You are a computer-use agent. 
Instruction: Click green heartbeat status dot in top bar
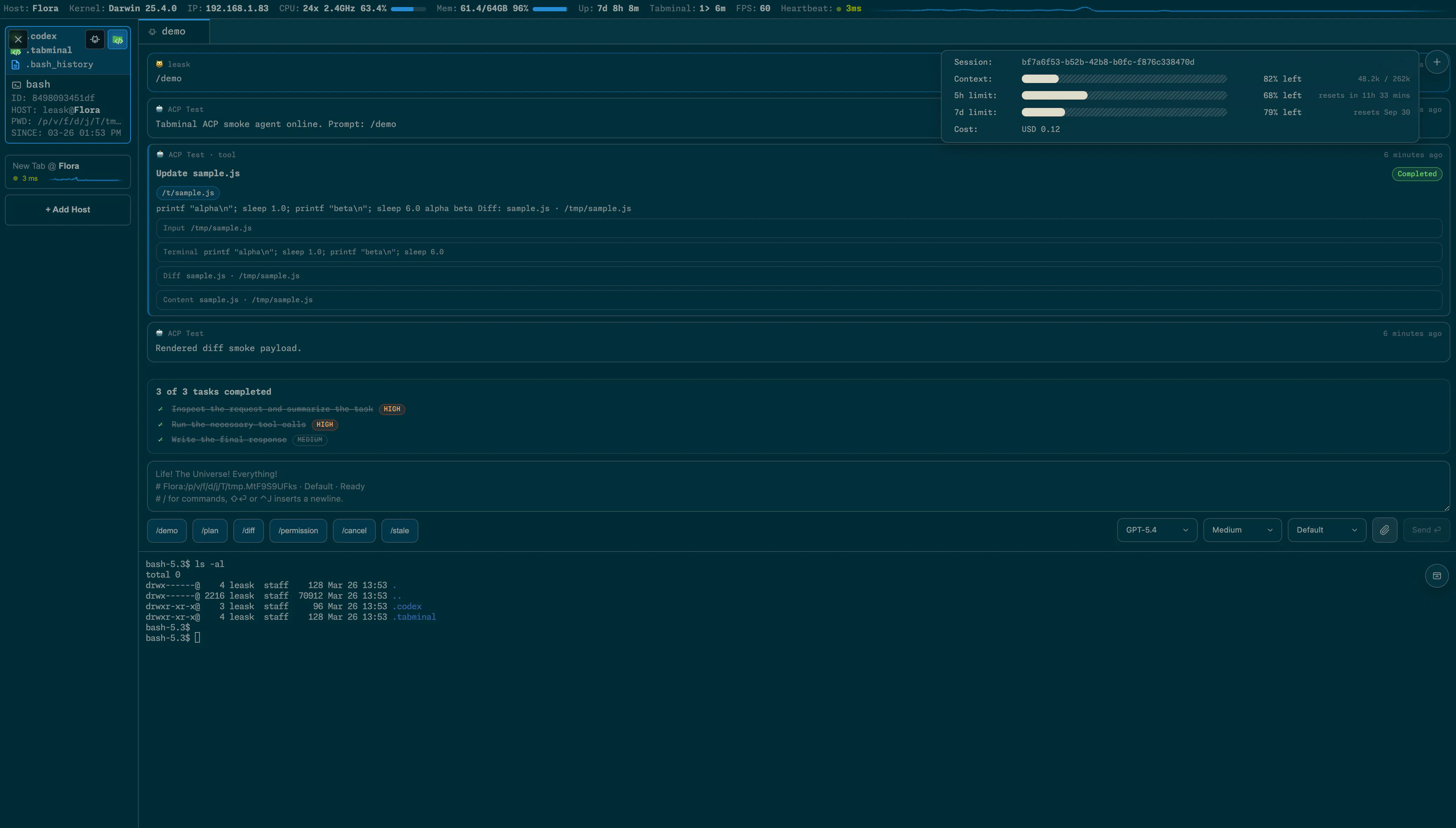839,8
